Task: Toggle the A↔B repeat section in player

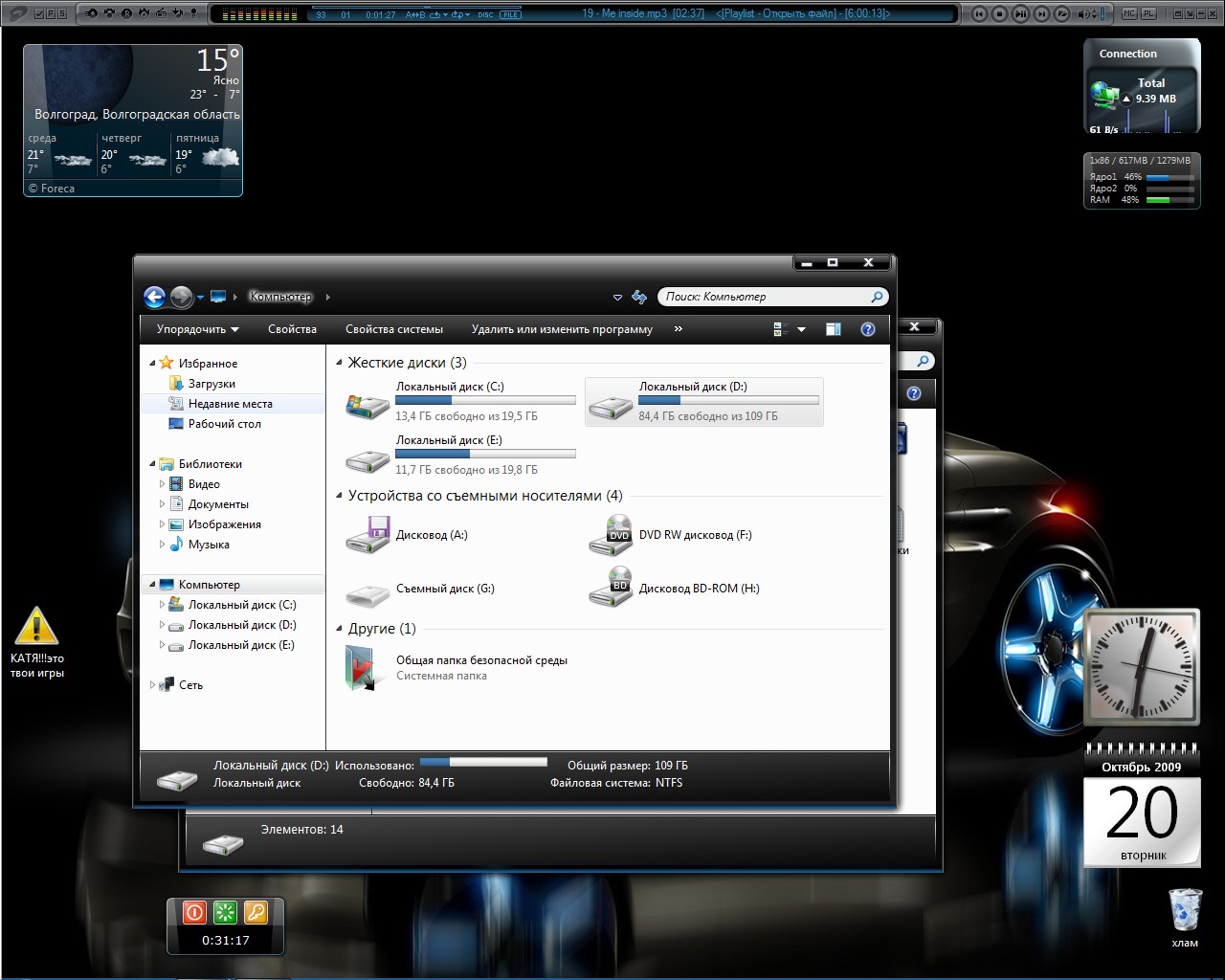Action: coord(415,14)
